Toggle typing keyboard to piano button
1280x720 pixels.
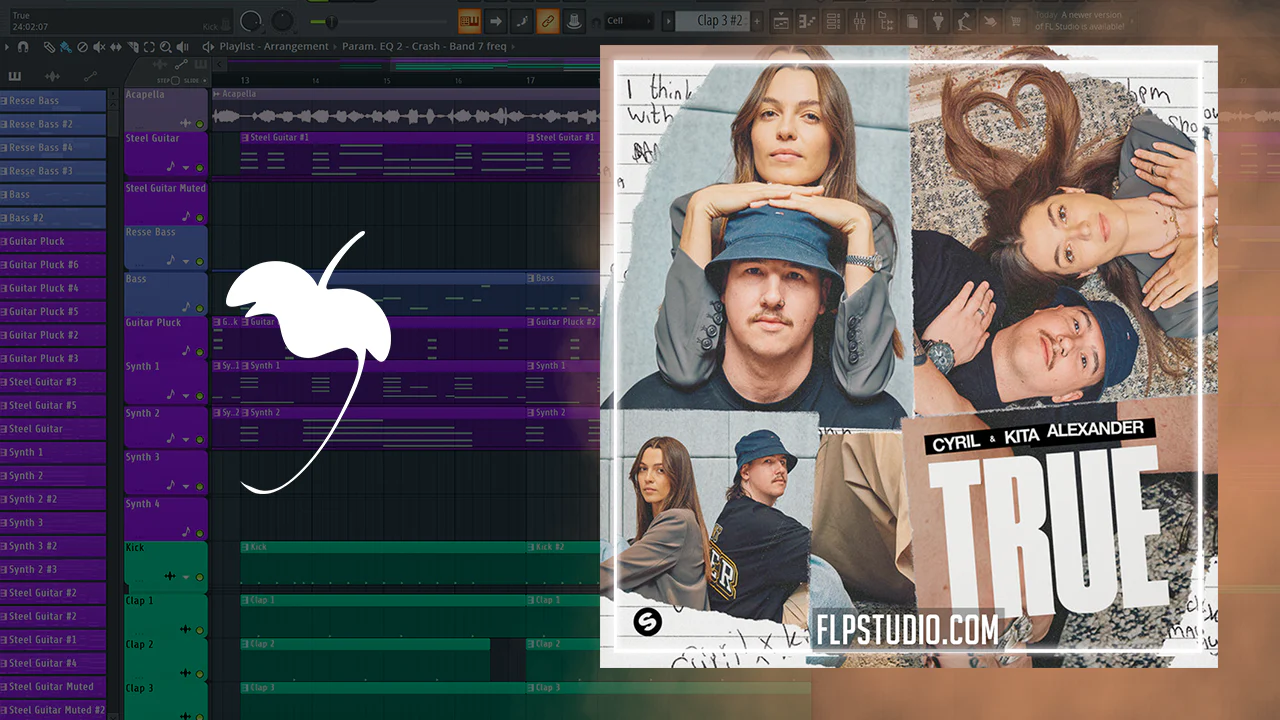click(x=469, y=20)
